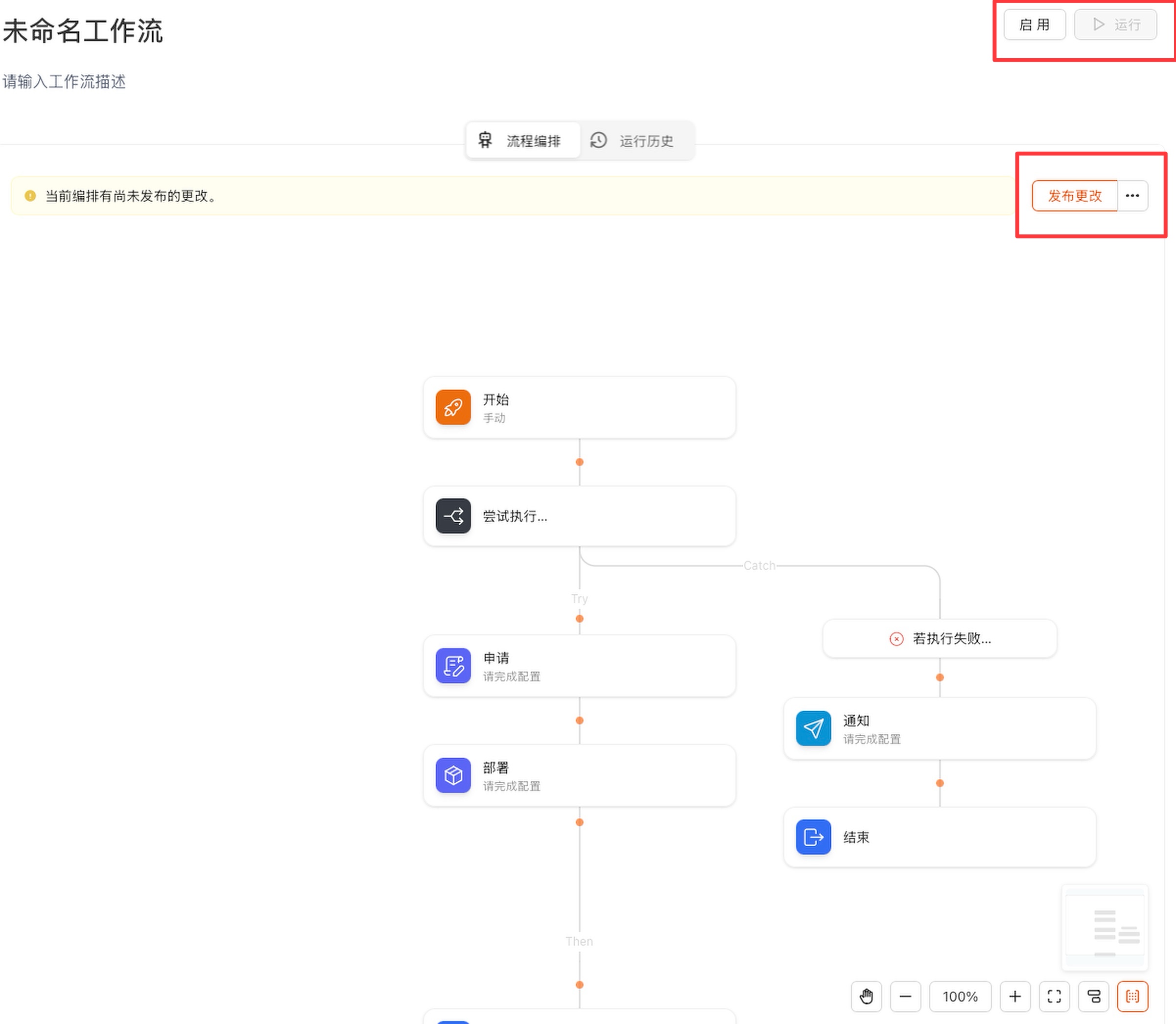Click the Try branch label
1176x1024 pixels.
point(579,598)
